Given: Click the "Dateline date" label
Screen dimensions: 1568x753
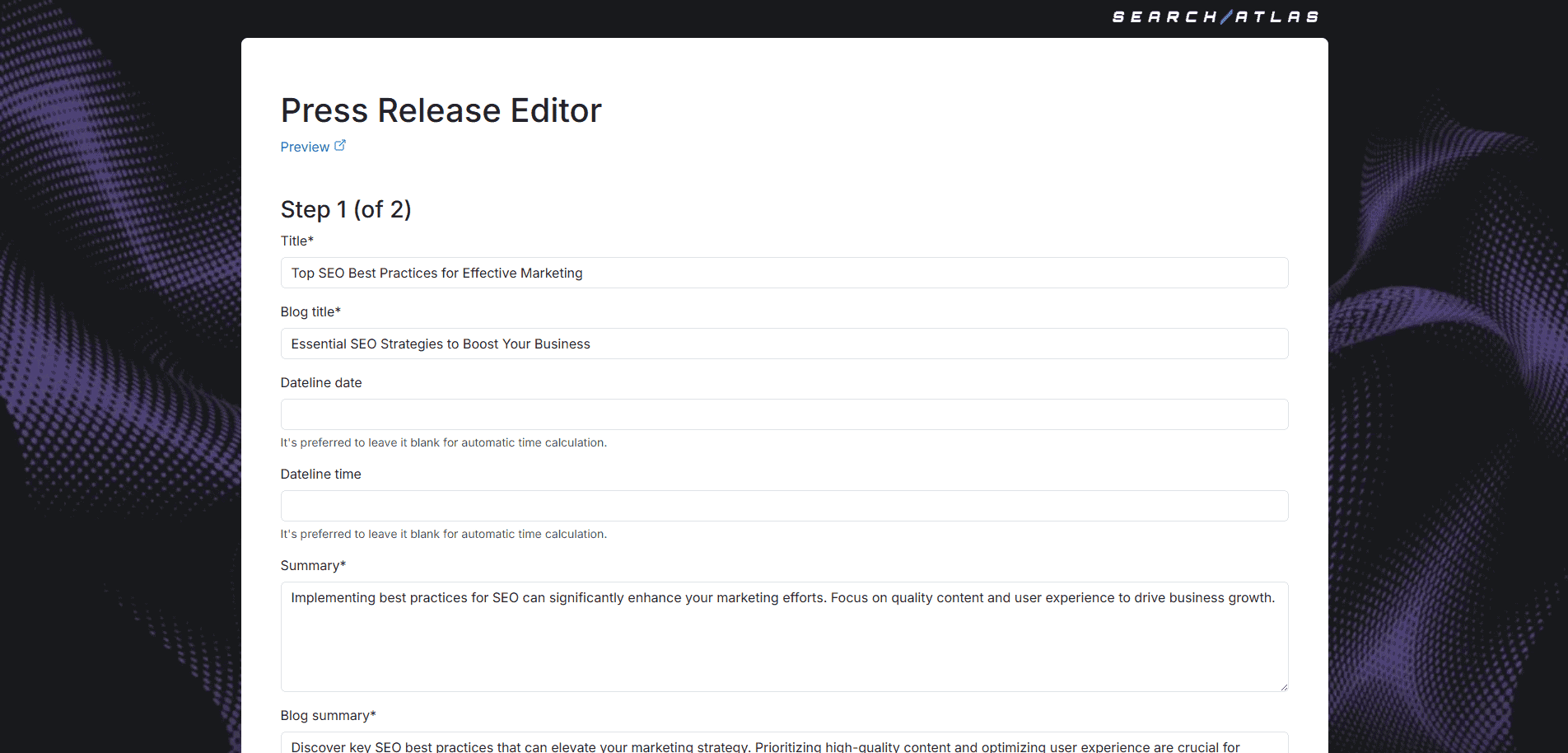Looking at the screenshot, I should point(320,382).
